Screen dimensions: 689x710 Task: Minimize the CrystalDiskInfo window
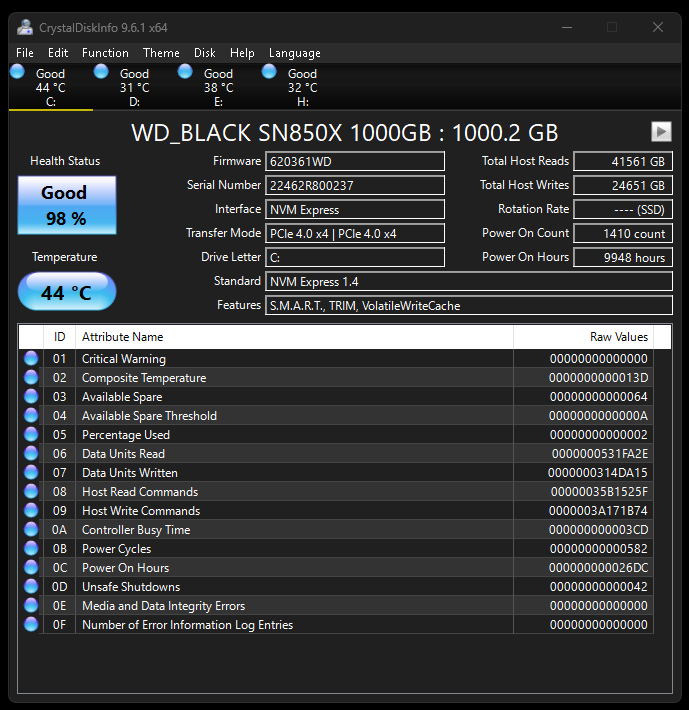tap(567, 28)
